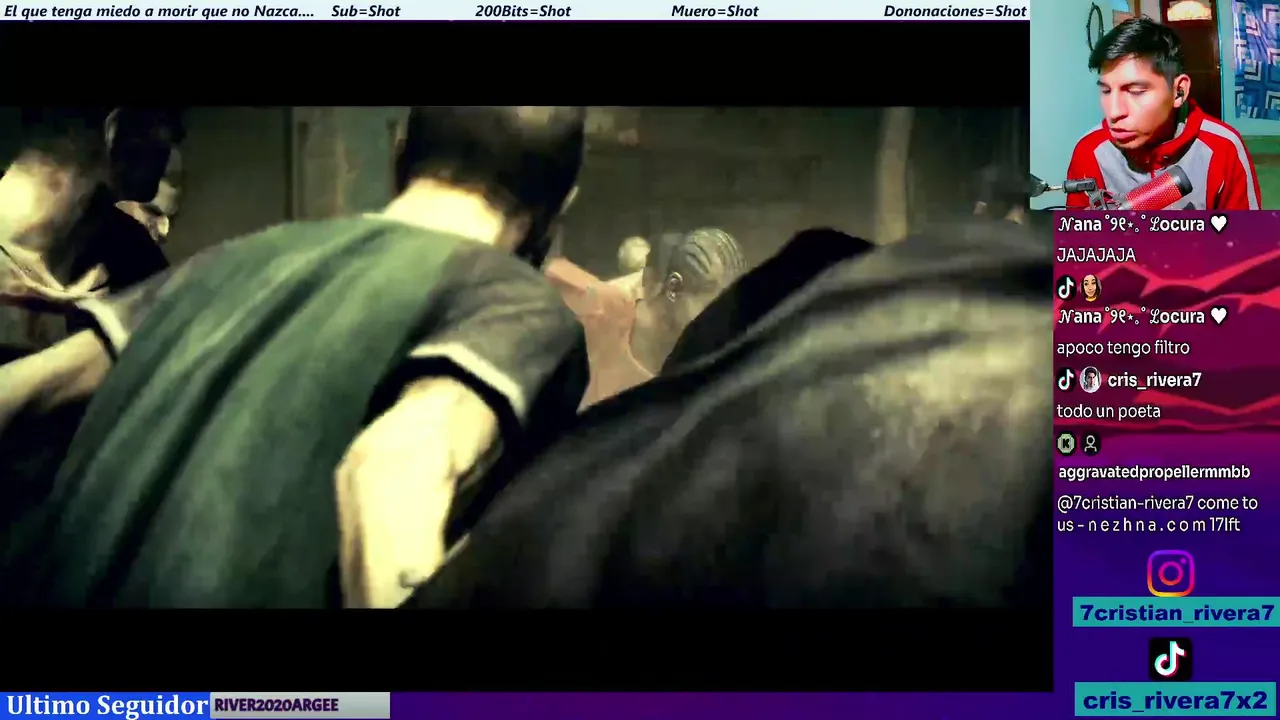Screen dimensions: 1280x720
Task: Click the JAJAJAJA chat message
Action: 1096,255
